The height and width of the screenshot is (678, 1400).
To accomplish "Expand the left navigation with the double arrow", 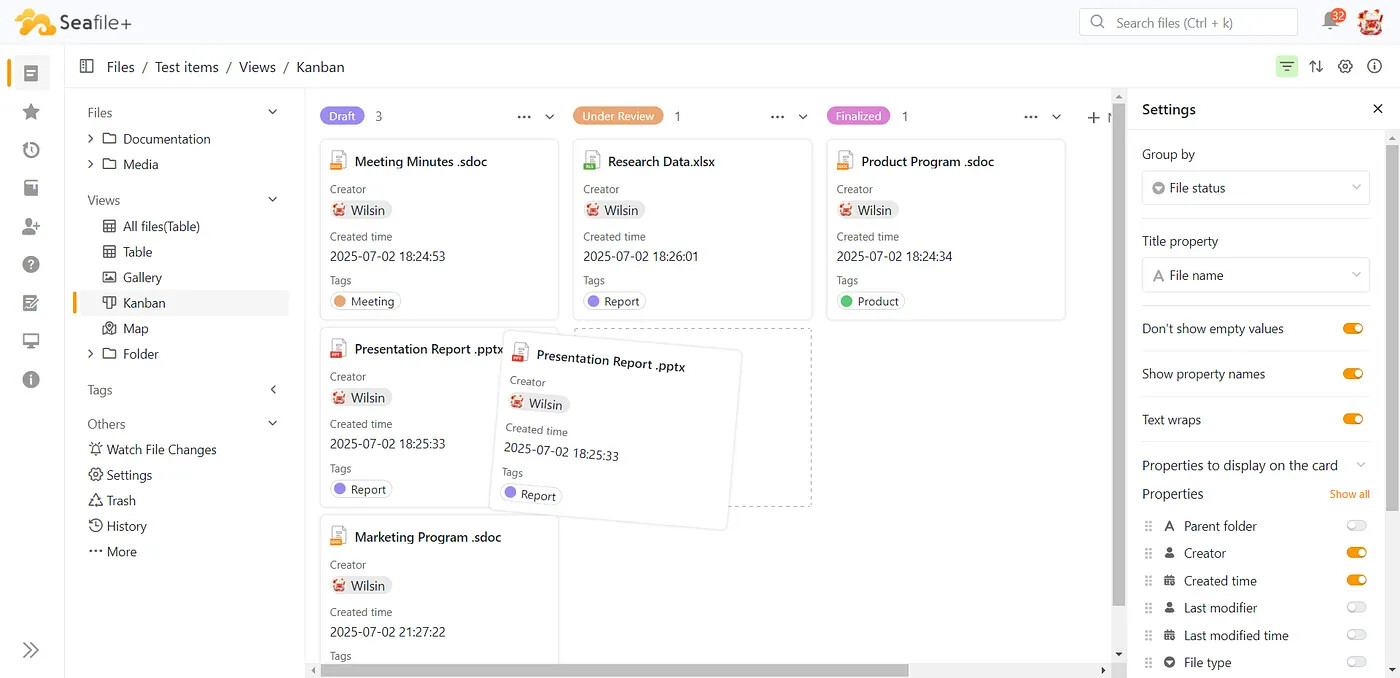I will pos(31,650).
